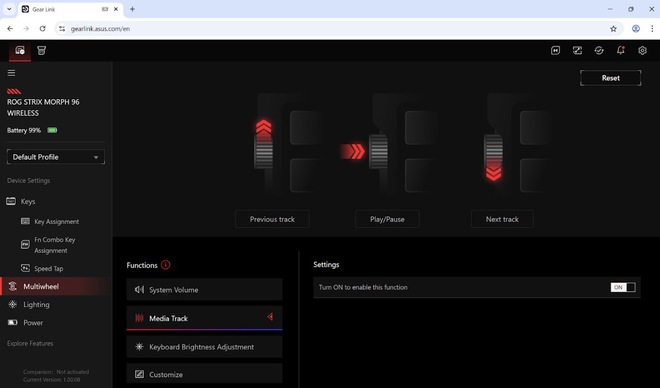Click the wheel-press illustration
Viewport: 660px width, 388px height.
click(x=388, y=144)
